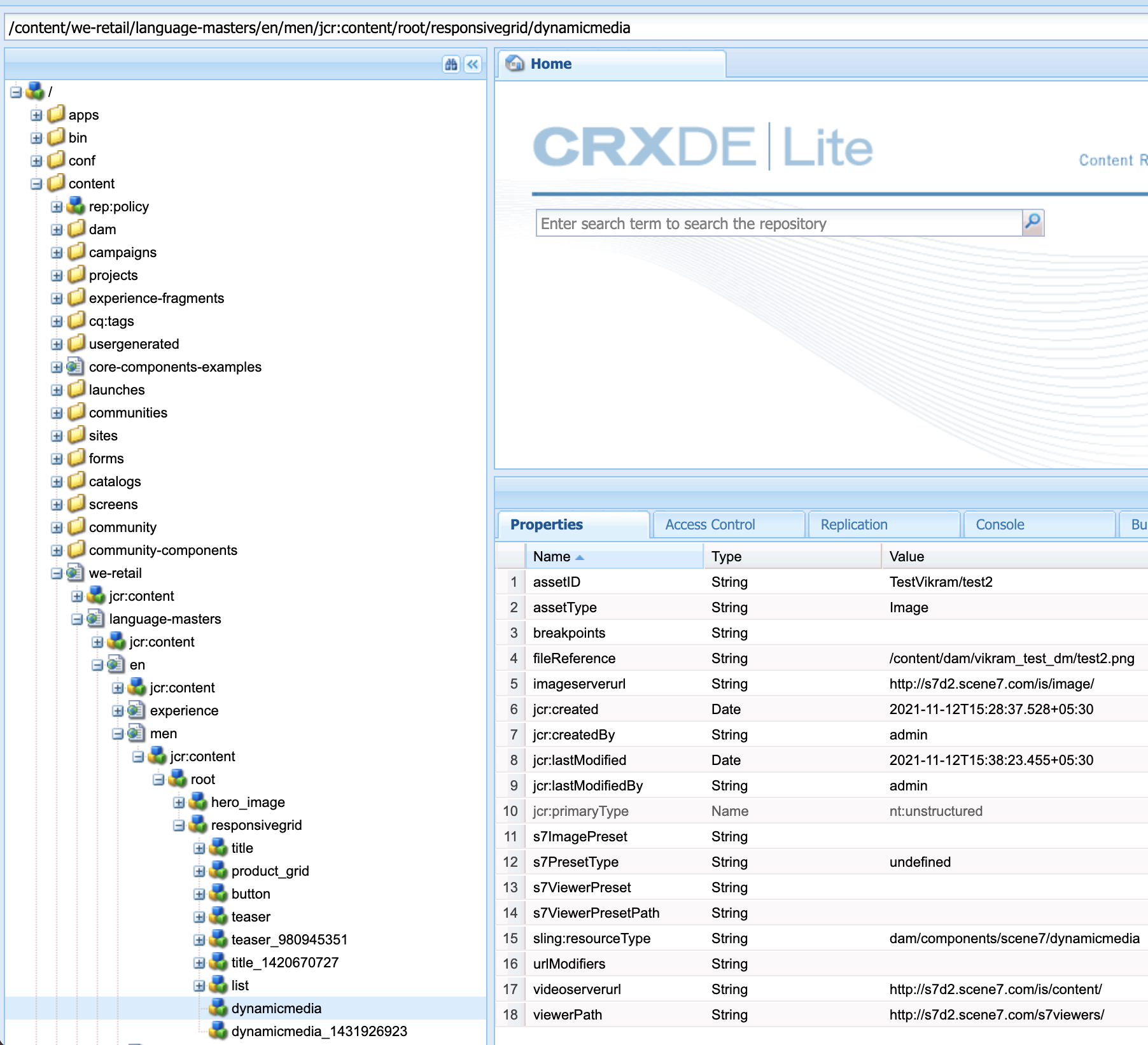1148x1045 pixels.
Task: Select the dynamicmedia_1431926923 tree node
Action: [x=319, y=1031]
